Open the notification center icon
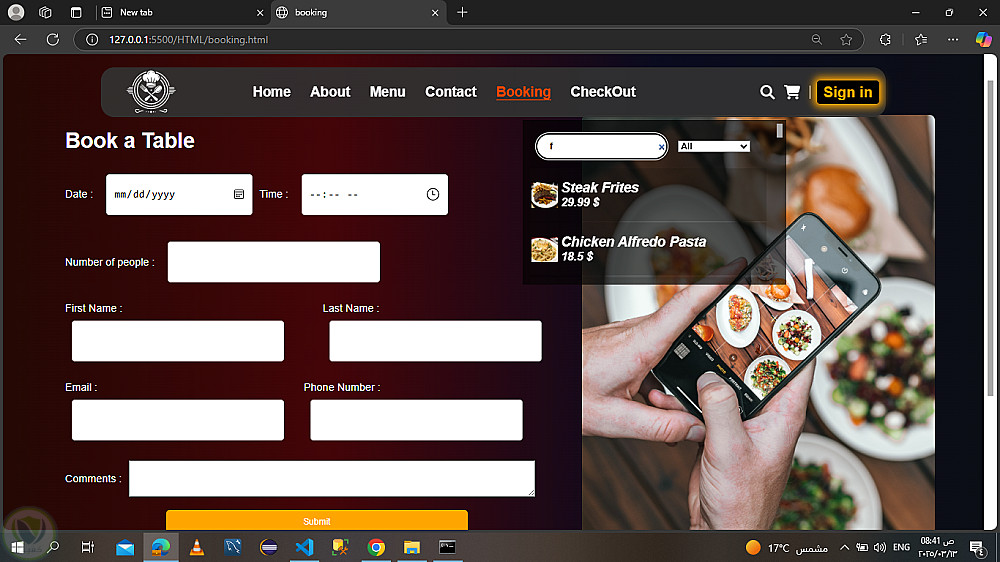 tap(976, 547)
